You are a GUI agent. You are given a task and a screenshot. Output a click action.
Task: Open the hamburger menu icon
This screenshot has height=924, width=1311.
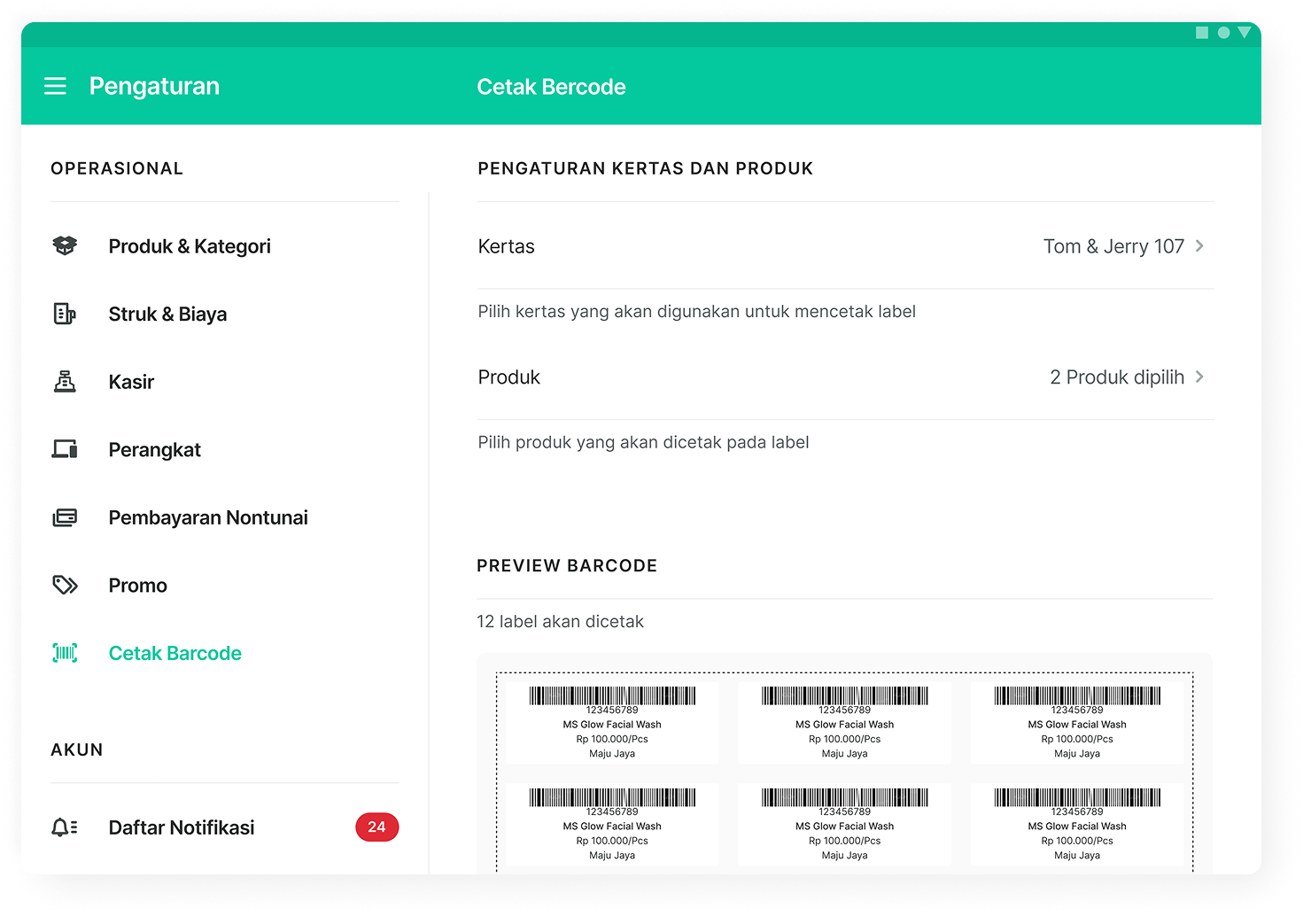[x=55, y=86]
